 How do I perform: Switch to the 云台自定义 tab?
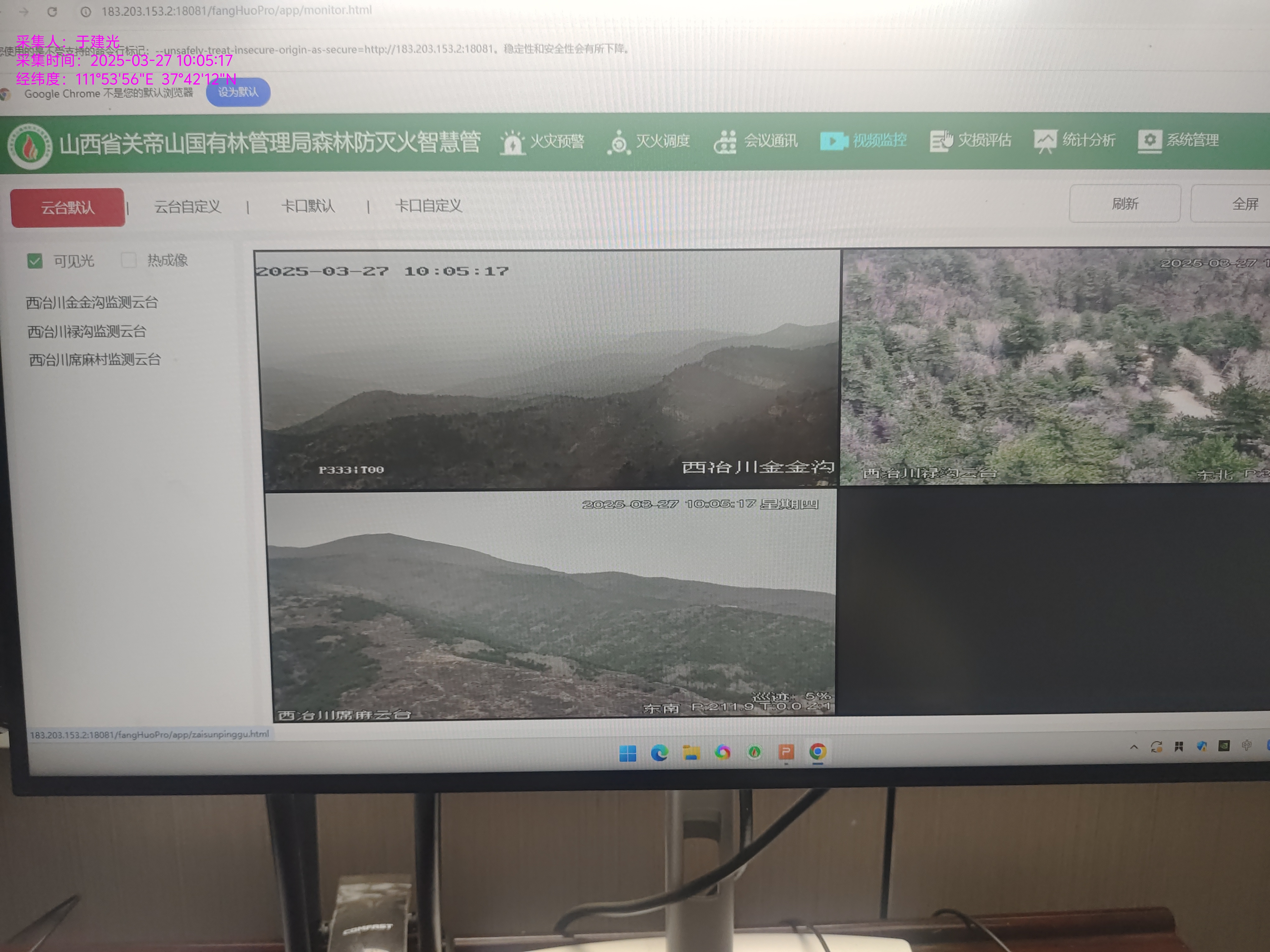point(187,207)
